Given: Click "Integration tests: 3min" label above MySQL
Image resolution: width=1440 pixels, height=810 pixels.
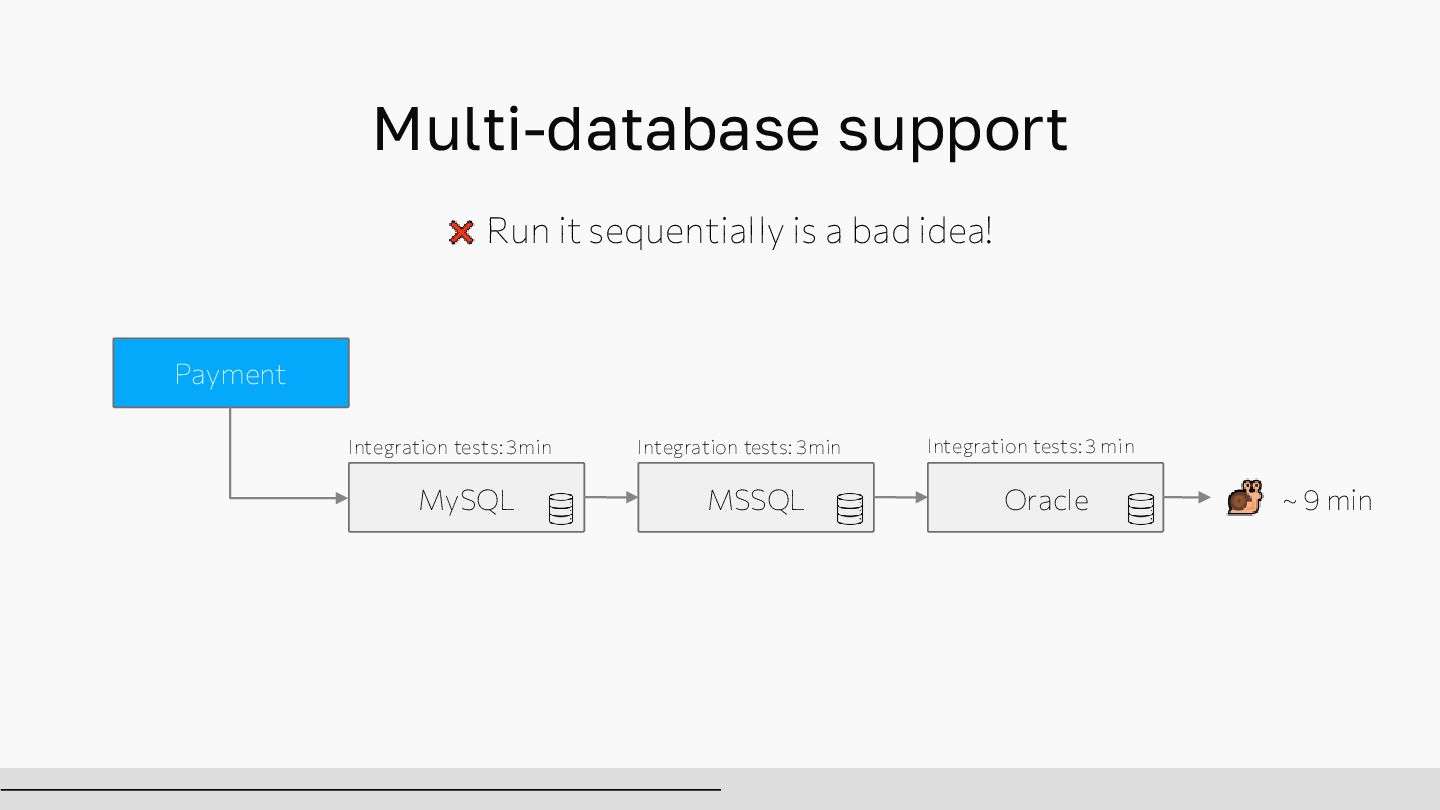Looking at the screenshot, I should (x=450, y=447).
